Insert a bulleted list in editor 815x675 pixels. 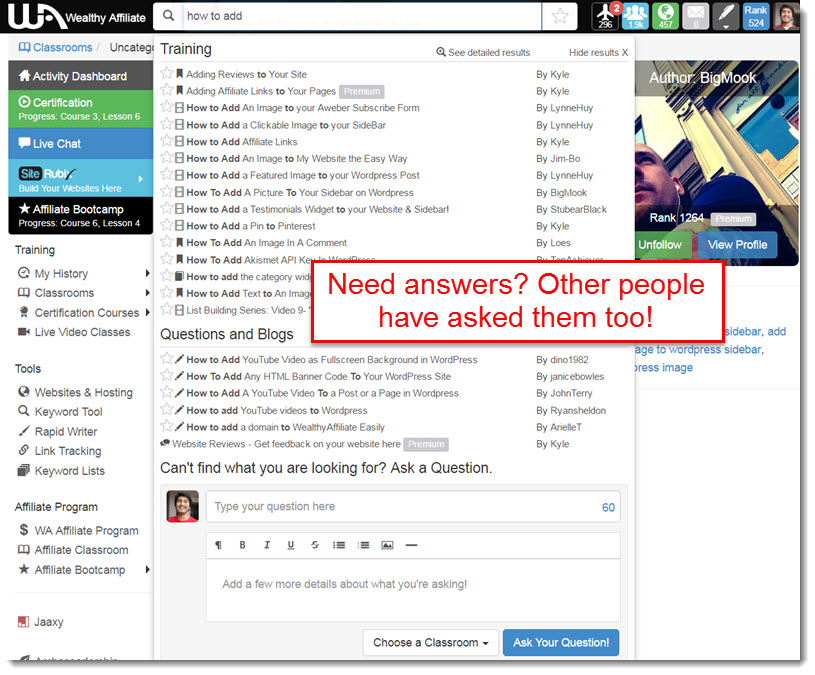pyautogui.click(x=339, y=545)
